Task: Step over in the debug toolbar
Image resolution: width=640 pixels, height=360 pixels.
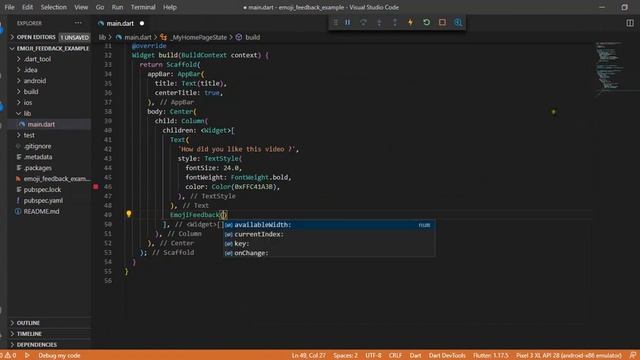Action: pyautogui.click(x=363, y=22)
